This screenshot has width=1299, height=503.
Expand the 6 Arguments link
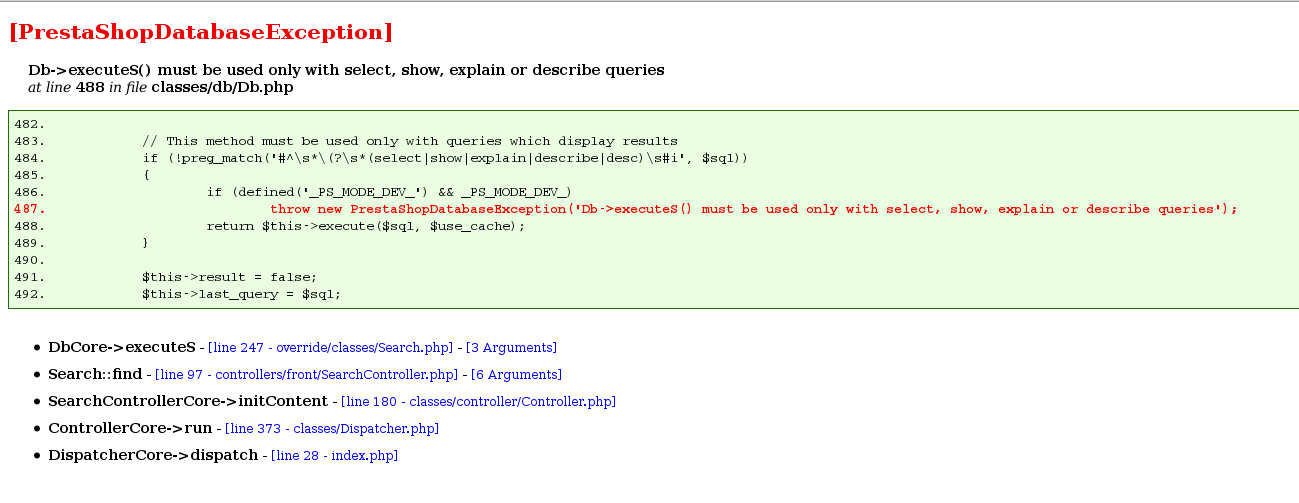click(516, 375)
